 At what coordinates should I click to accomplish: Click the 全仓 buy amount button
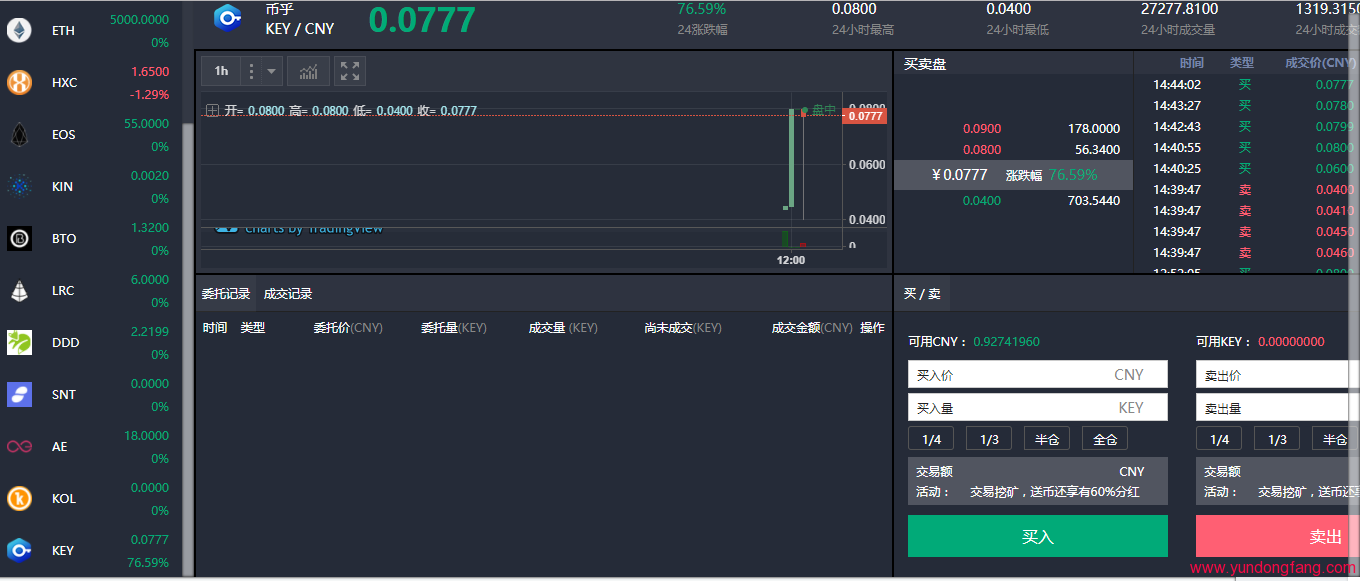tap(1105, 439)
